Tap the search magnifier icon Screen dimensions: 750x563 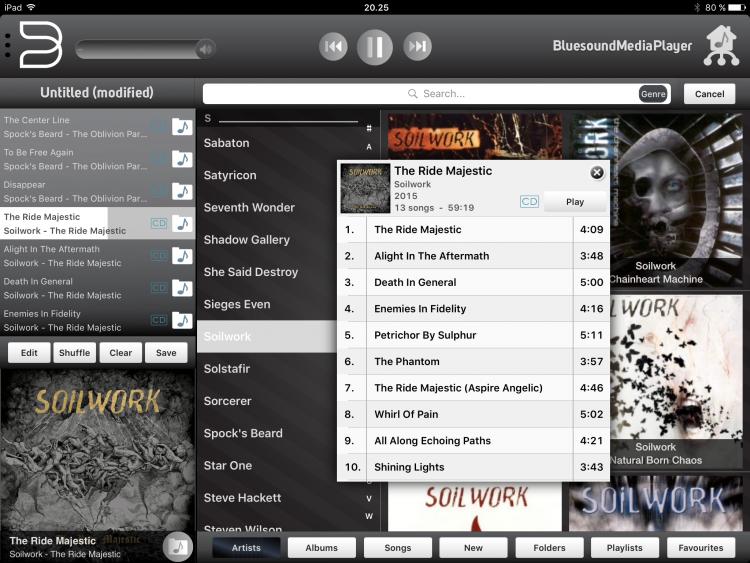(412, 93)
